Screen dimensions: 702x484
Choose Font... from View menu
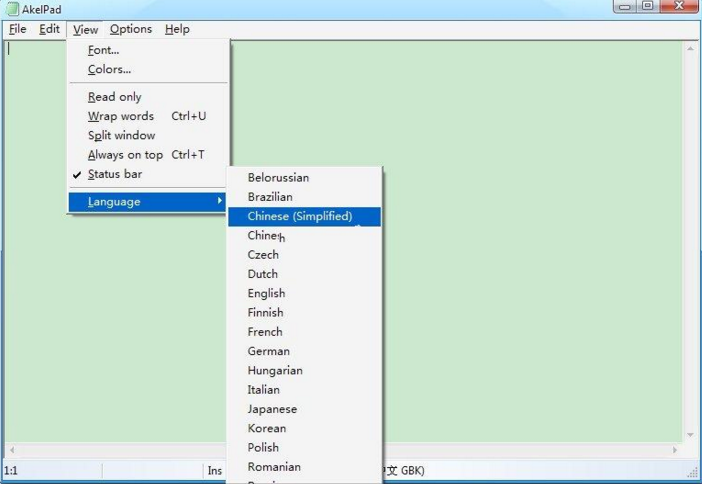coord(149,50)
